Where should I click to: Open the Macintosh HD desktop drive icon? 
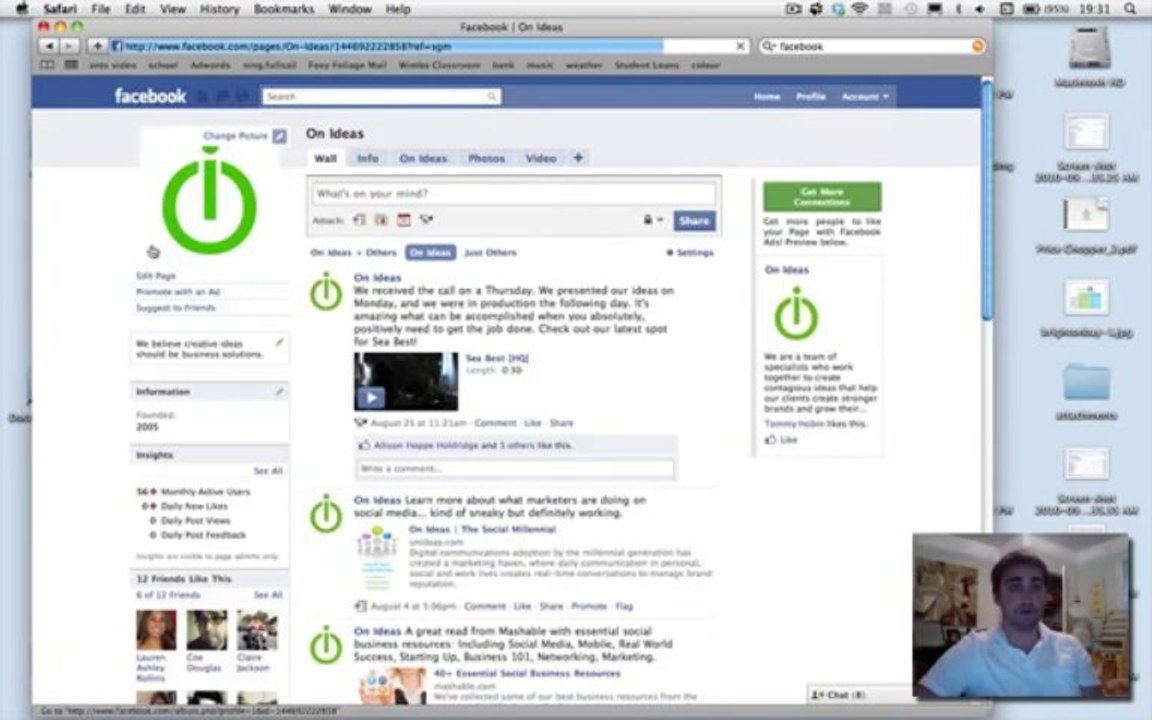point(1089,48)
